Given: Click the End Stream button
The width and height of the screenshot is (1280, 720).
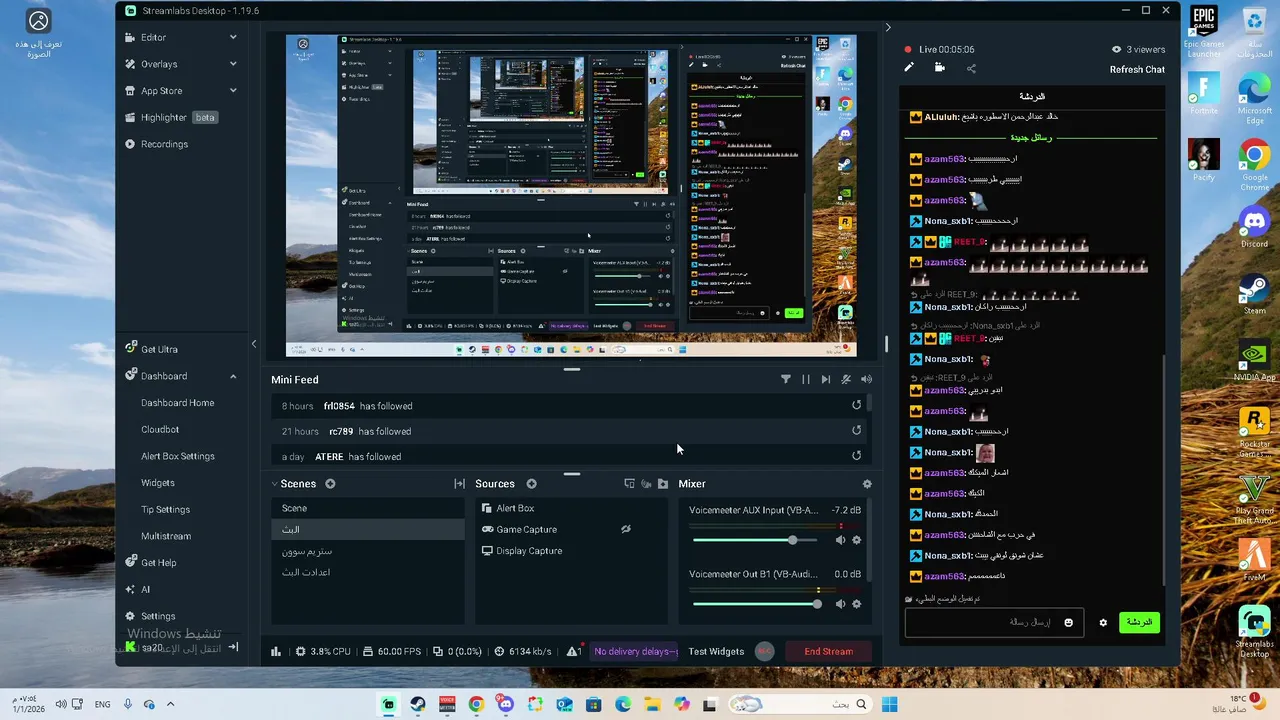Looking at the screenshot, I should coord(828,651).
